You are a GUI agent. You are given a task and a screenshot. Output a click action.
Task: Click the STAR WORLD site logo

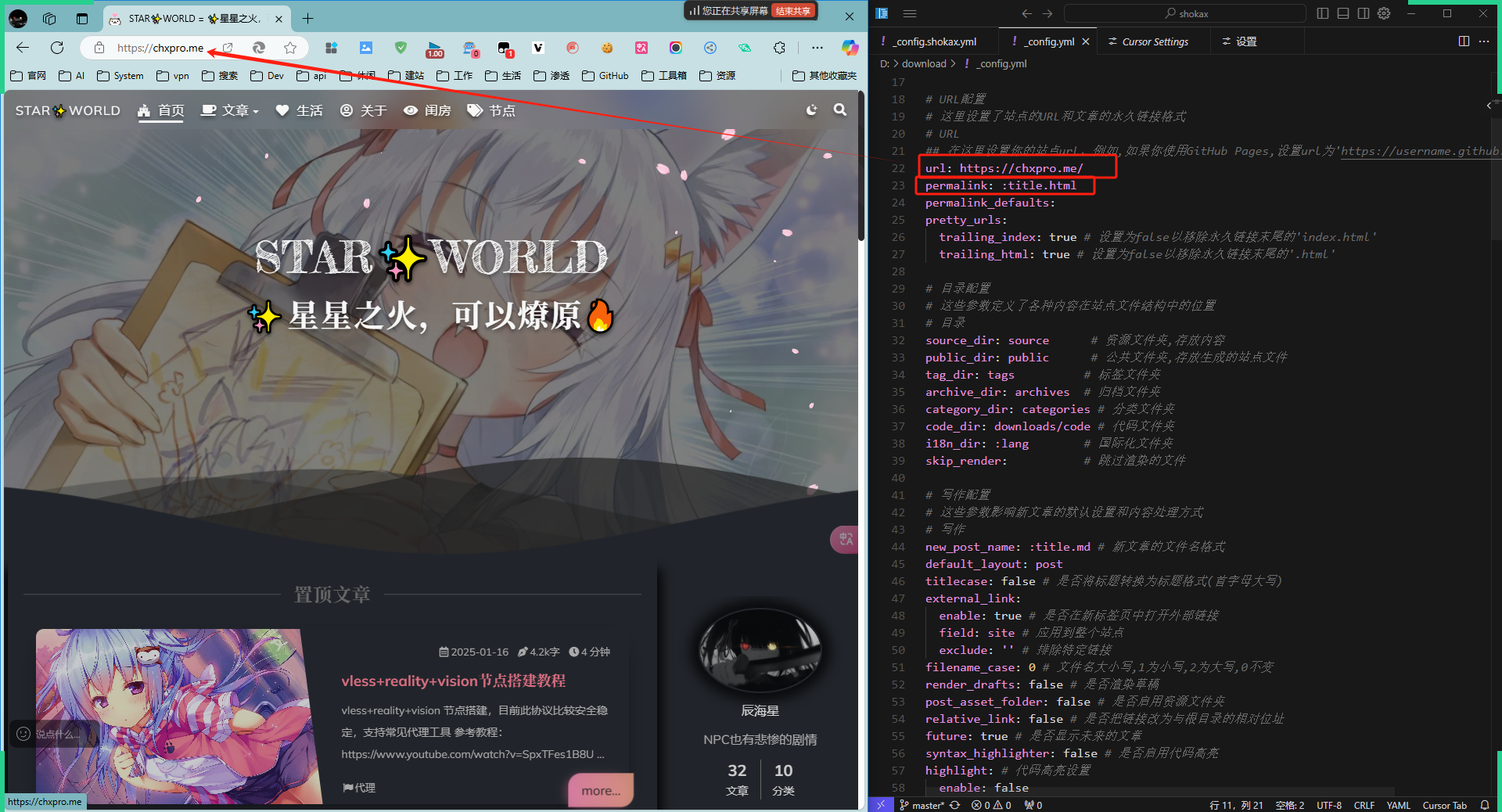(68, 111)
